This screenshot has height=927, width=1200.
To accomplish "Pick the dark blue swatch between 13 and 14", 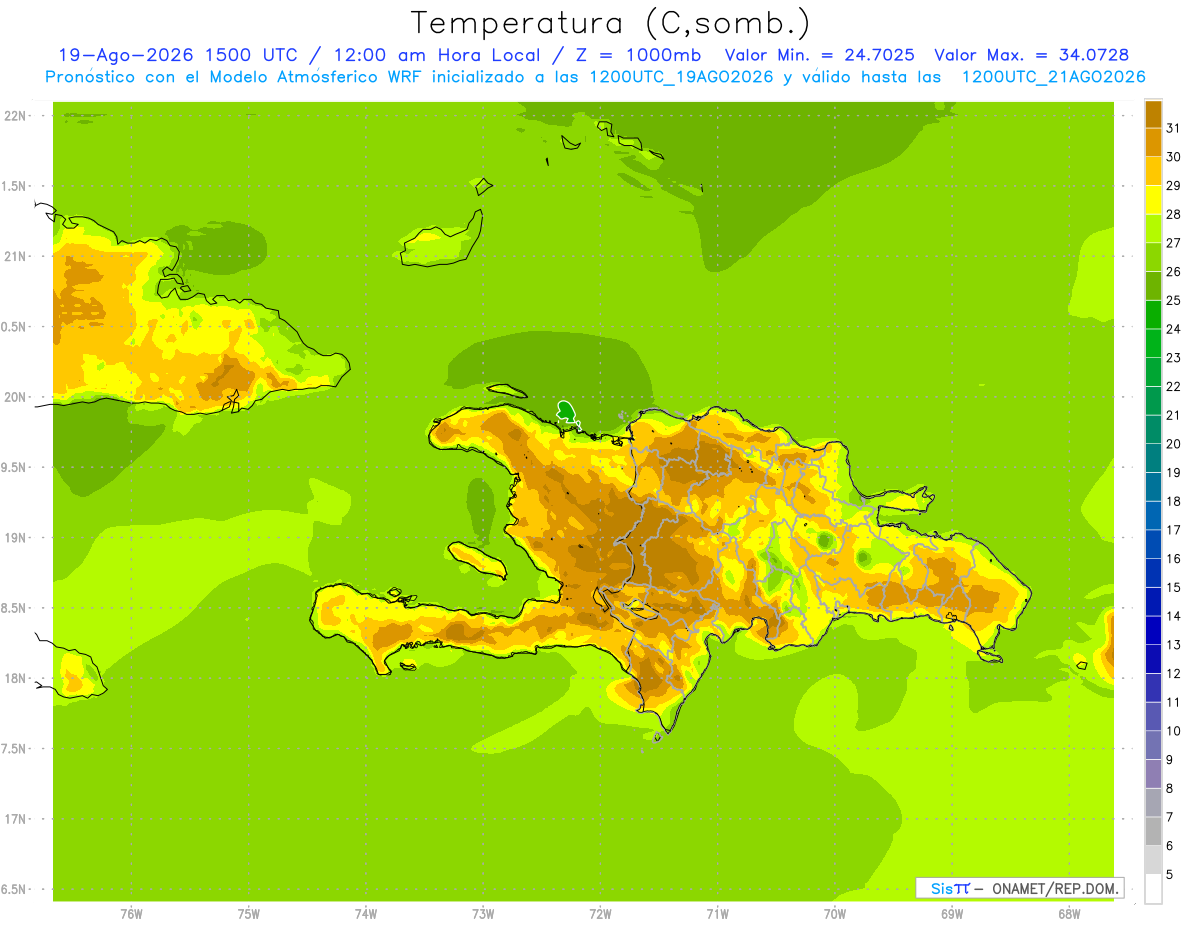I will point(1153,630).
